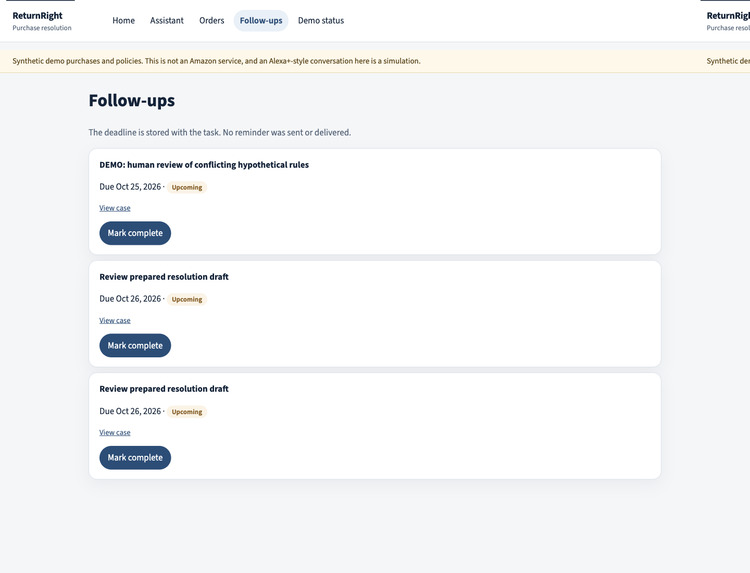Open the Assistant nav item
Image resolution: width=750 pixels, height=573 pixels.
pyautogui.click(x=166, y=21)
